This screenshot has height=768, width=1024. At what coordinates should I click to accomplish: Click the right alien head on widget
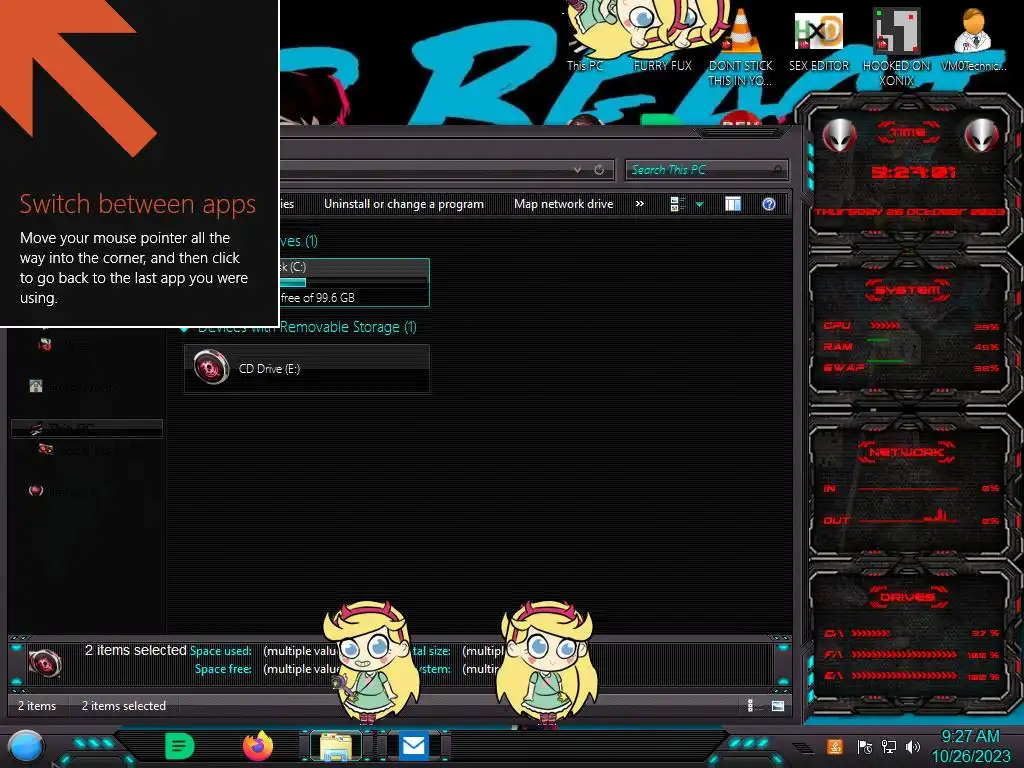tap(981, 135)
